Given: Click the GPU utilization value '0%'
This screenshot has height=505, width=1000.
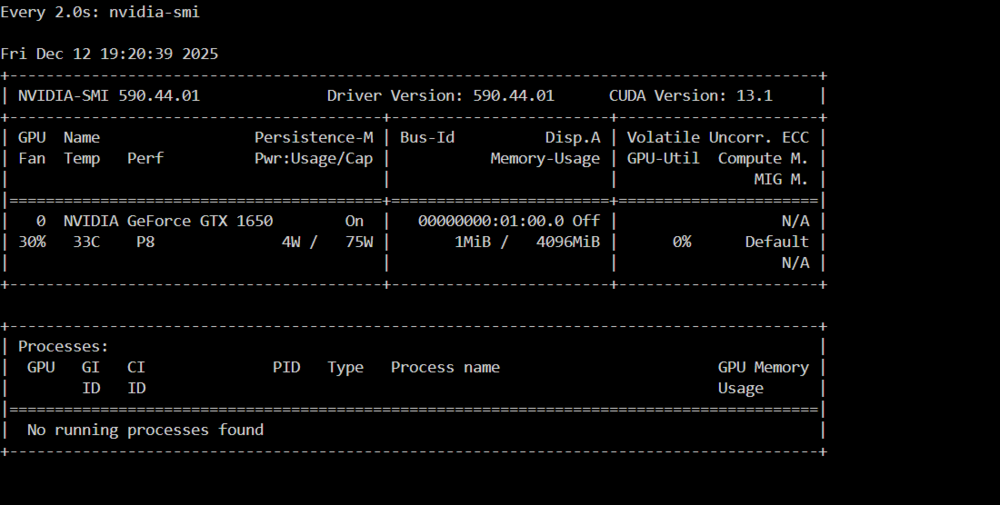Looking at the screenshot, I should point(682,242).
